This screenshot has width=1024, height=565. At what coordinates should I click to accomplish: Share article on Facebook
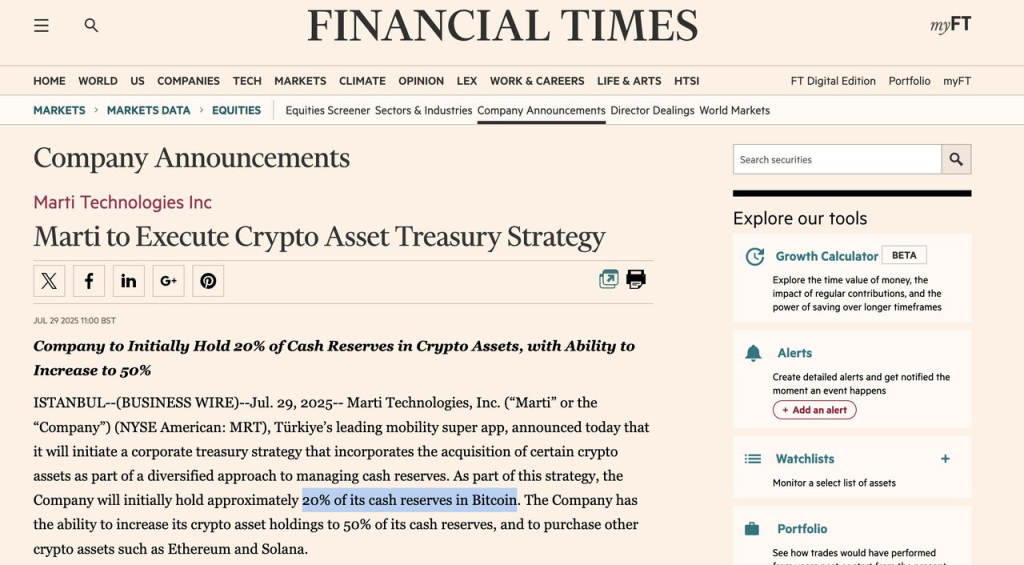pyautogui.click(x=89, y=281)
